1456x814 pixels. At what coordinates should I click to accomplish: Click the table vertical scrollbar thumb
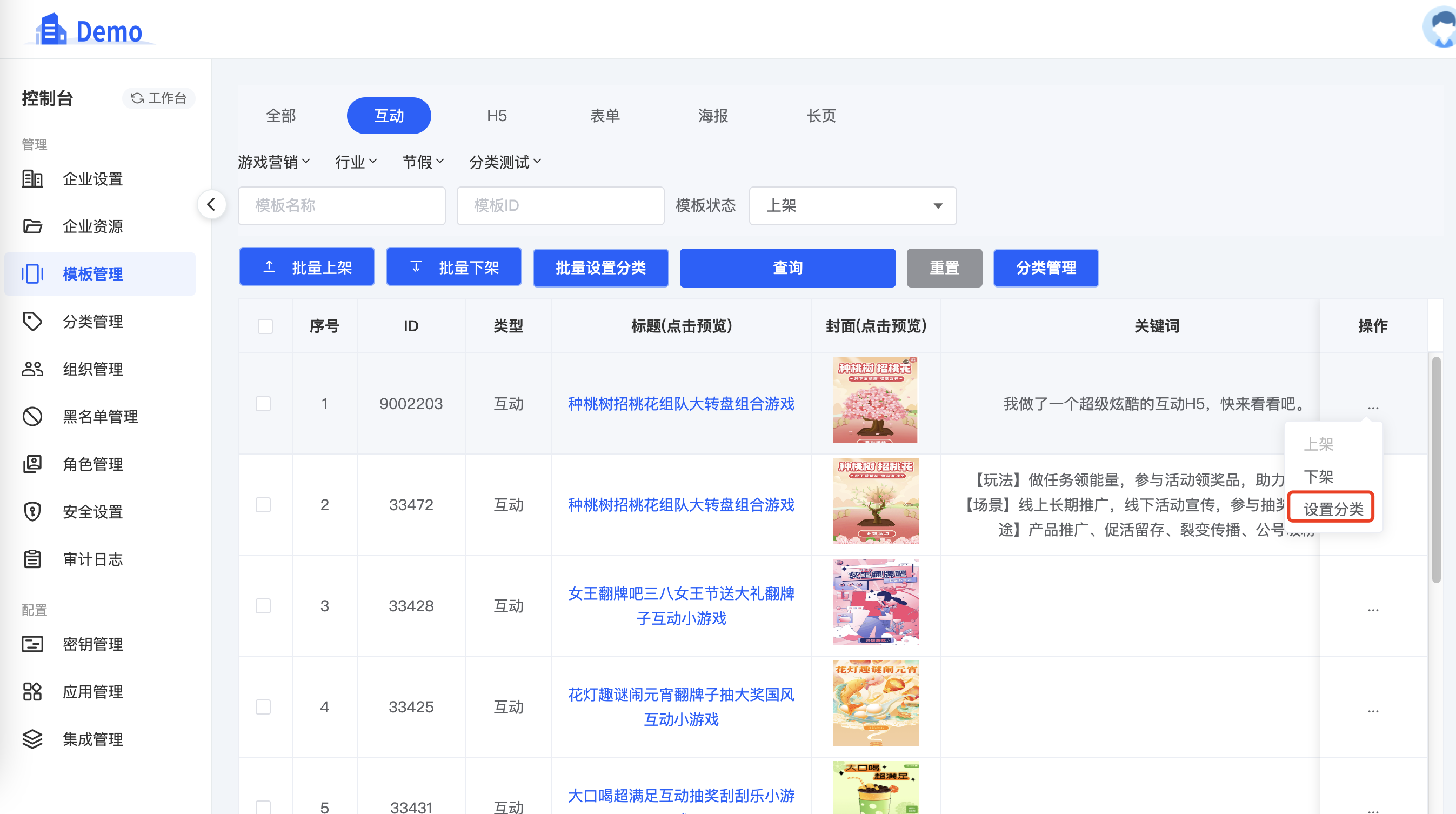(1435, 469)
